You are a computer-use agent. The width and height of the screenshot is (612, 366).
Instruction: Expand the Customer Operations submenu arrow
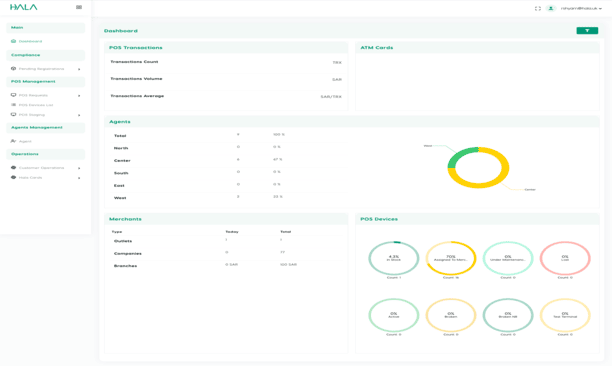[79, 168]
